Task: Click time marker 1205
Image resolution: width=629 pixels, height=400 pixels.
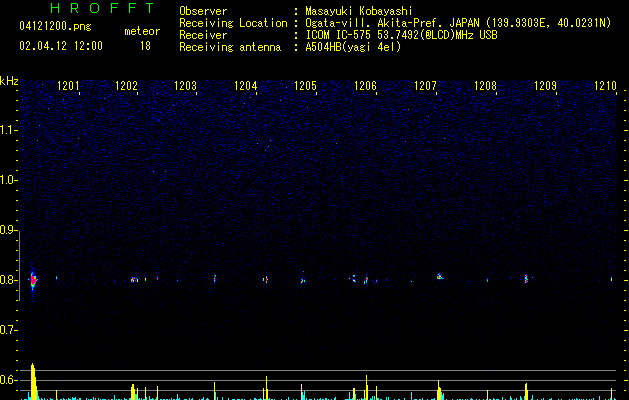Action: (x=305, y=86)
